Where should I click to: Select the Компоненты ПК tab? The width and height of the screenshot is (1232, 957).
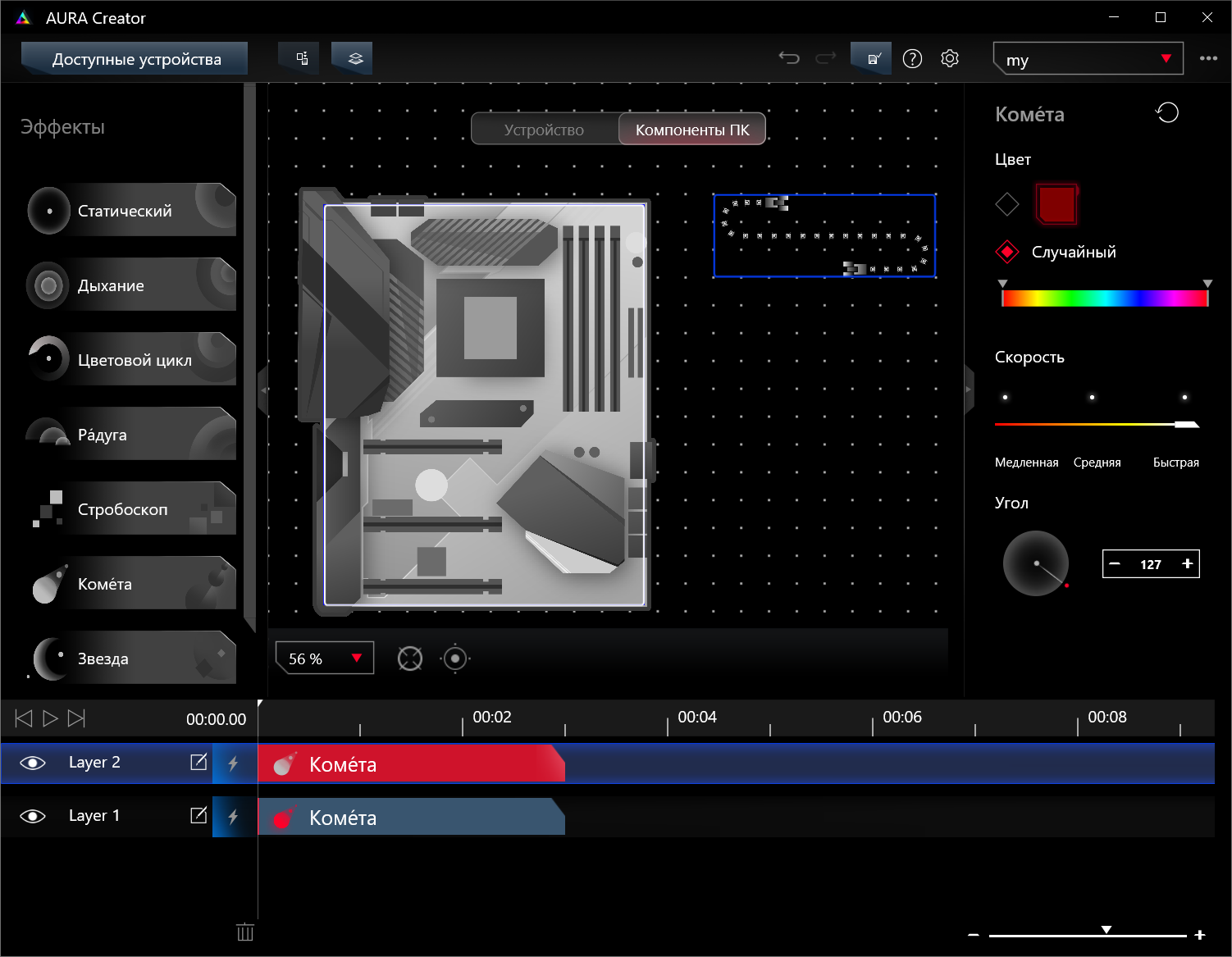[692, 130]
